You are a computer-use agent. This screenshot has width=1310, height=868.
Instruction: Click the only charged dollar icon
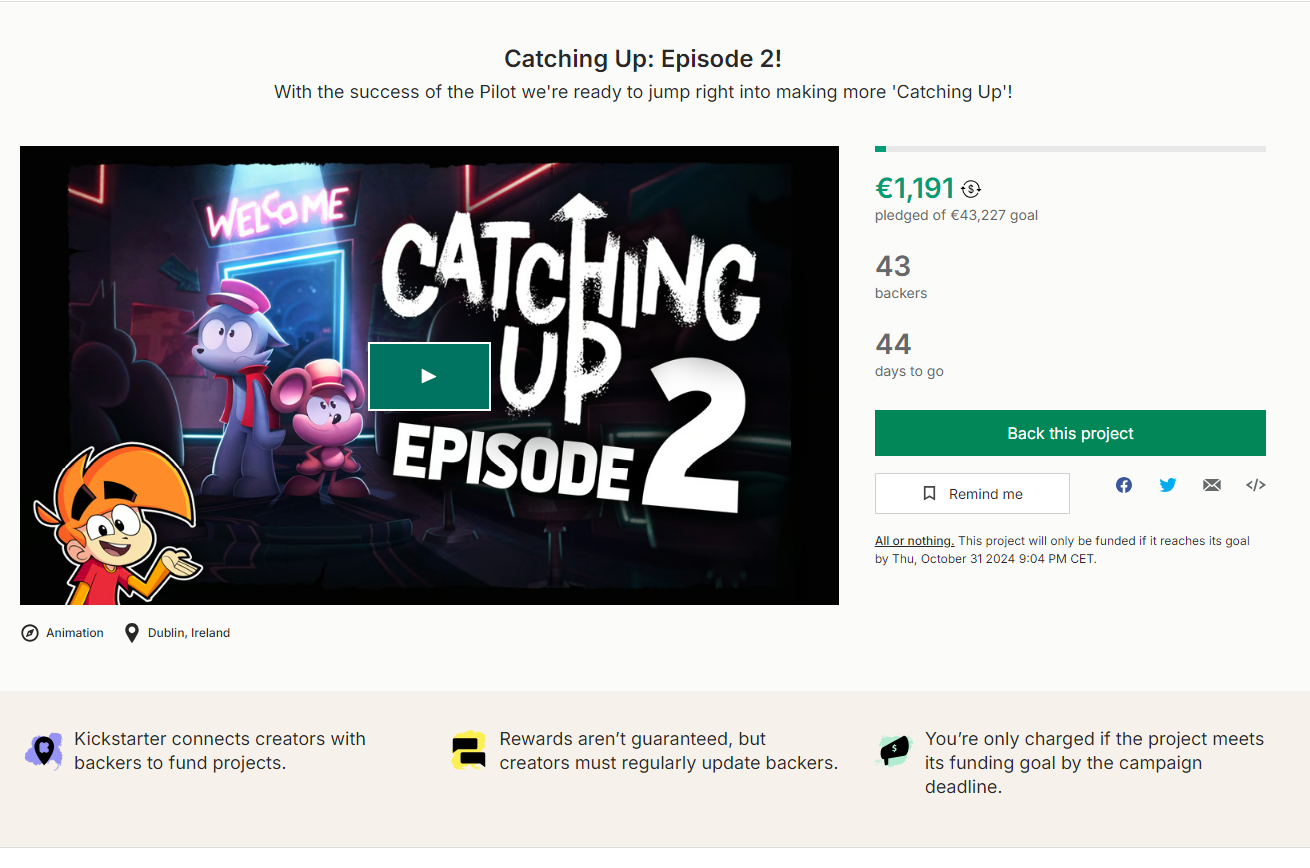tap(893, 749)
